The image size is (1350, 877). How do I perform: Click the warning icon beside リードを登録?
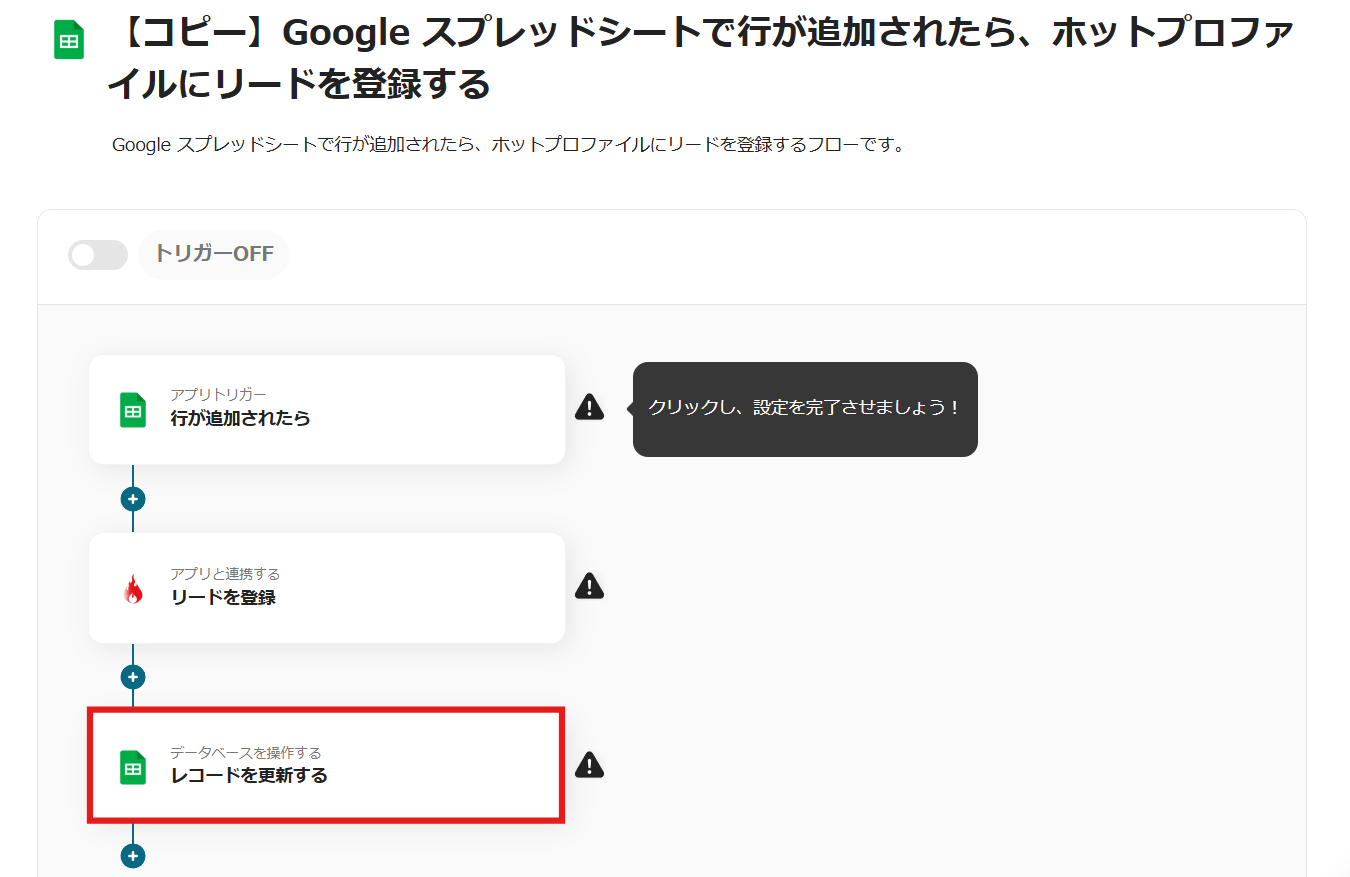(590, 586)
